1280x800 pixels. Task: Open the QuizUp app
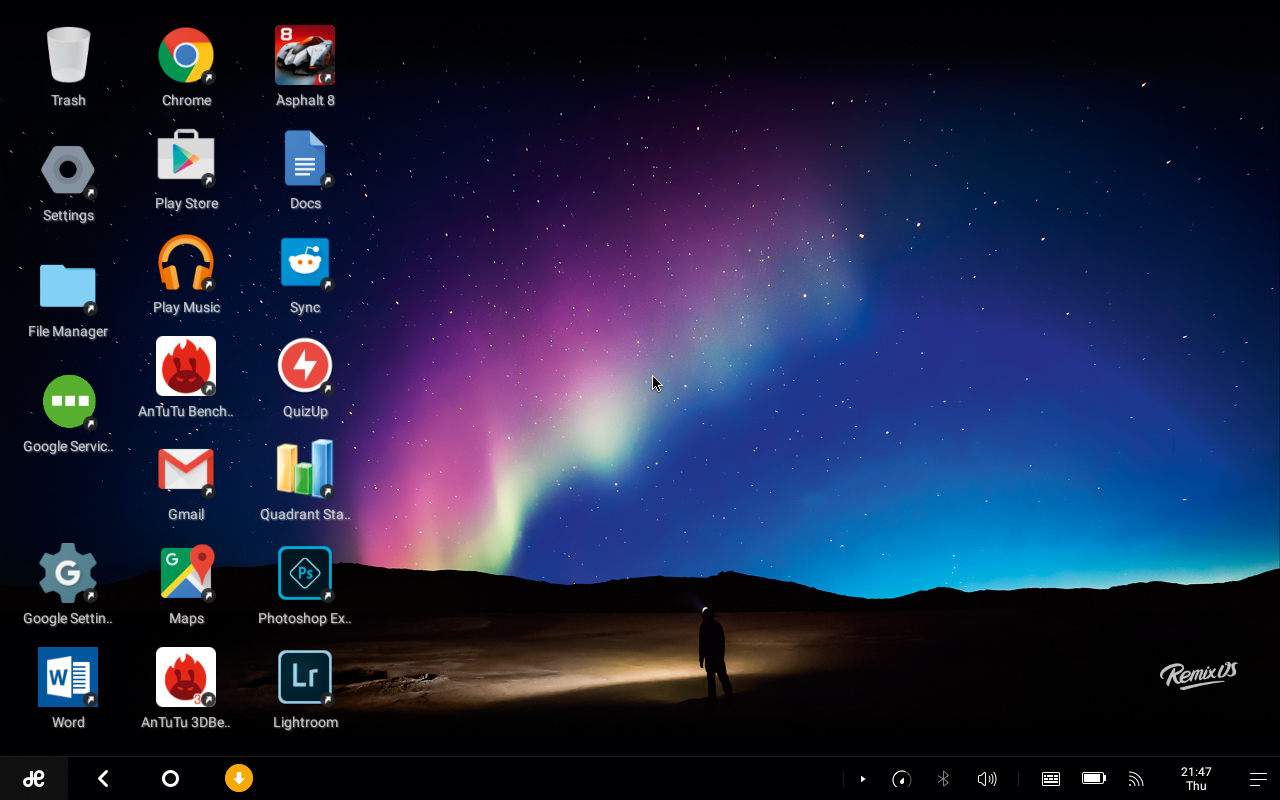[x=305, y=366]
